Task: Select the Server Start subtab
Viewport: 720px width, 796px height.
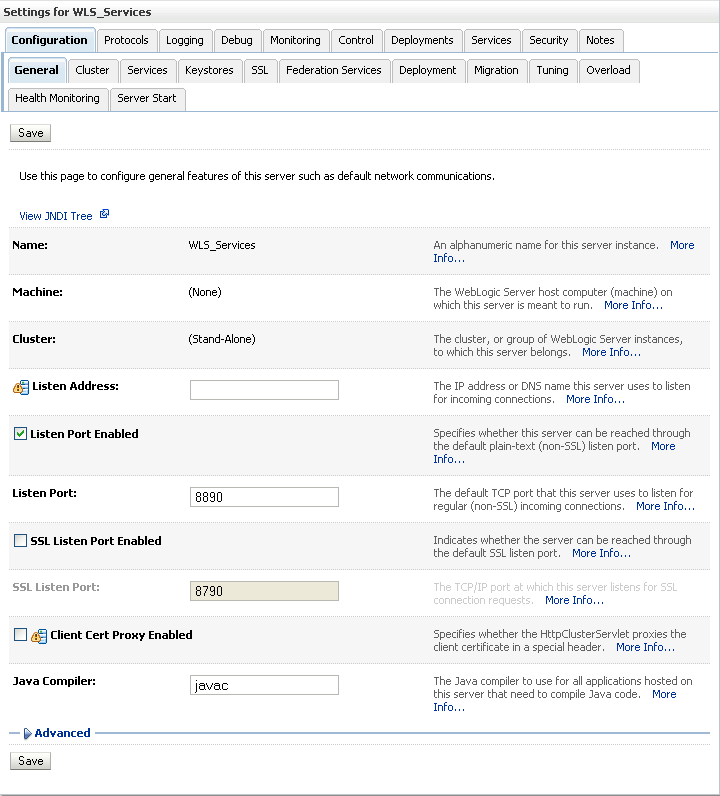Action: pyautogui.click(x=146, y=98)
